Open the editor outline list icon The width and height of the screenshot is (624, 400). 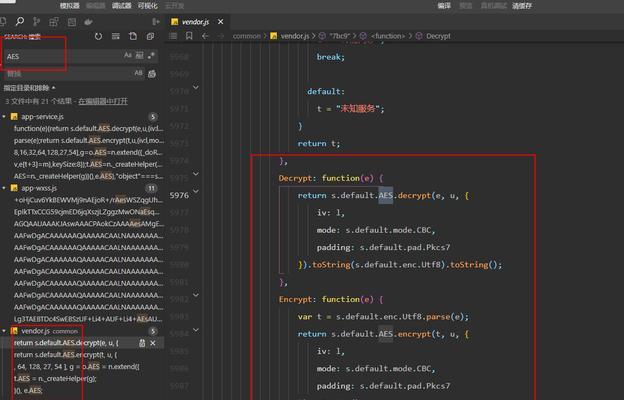coord(173,36)
